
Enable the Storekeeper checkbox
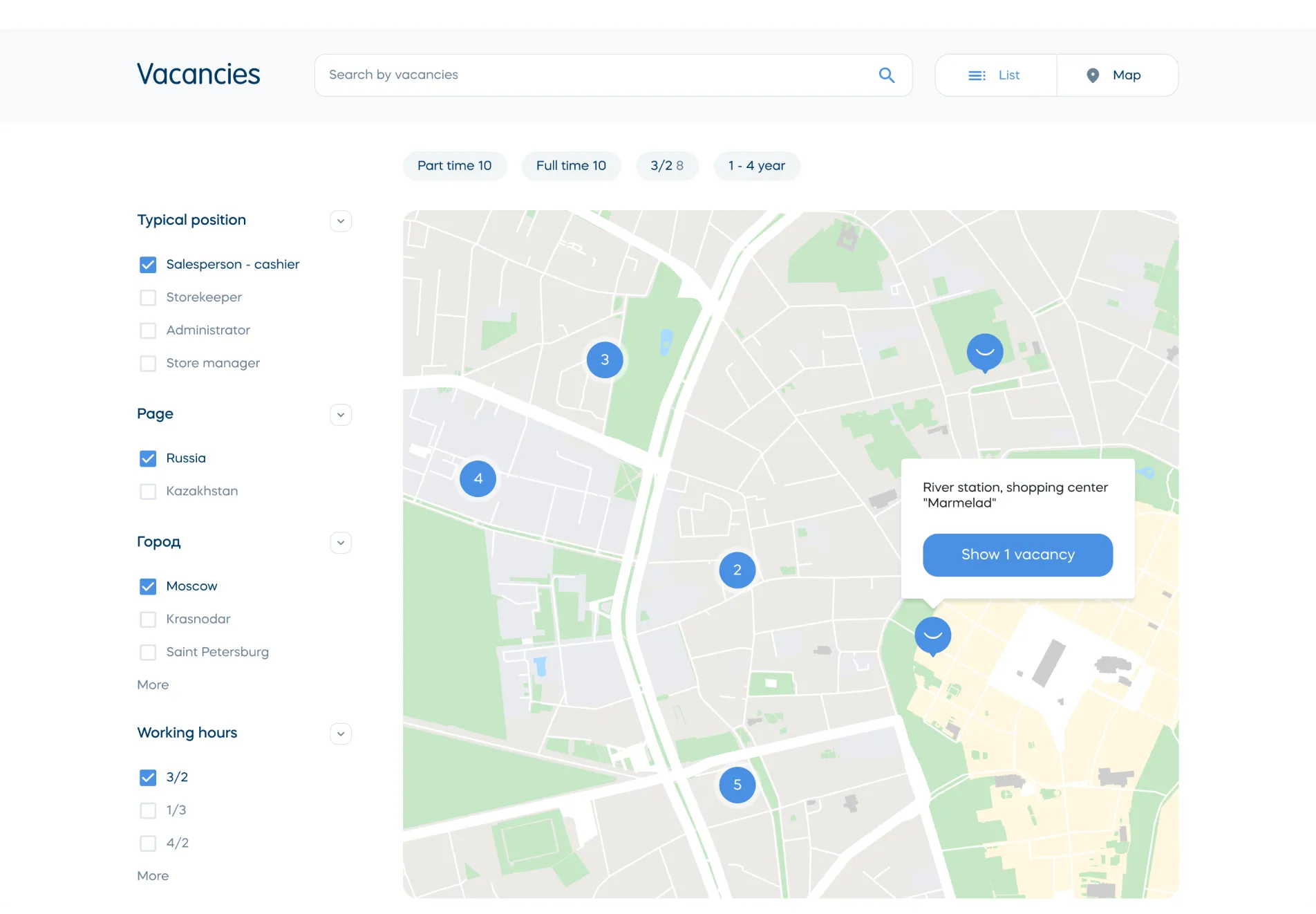[148, 297]
